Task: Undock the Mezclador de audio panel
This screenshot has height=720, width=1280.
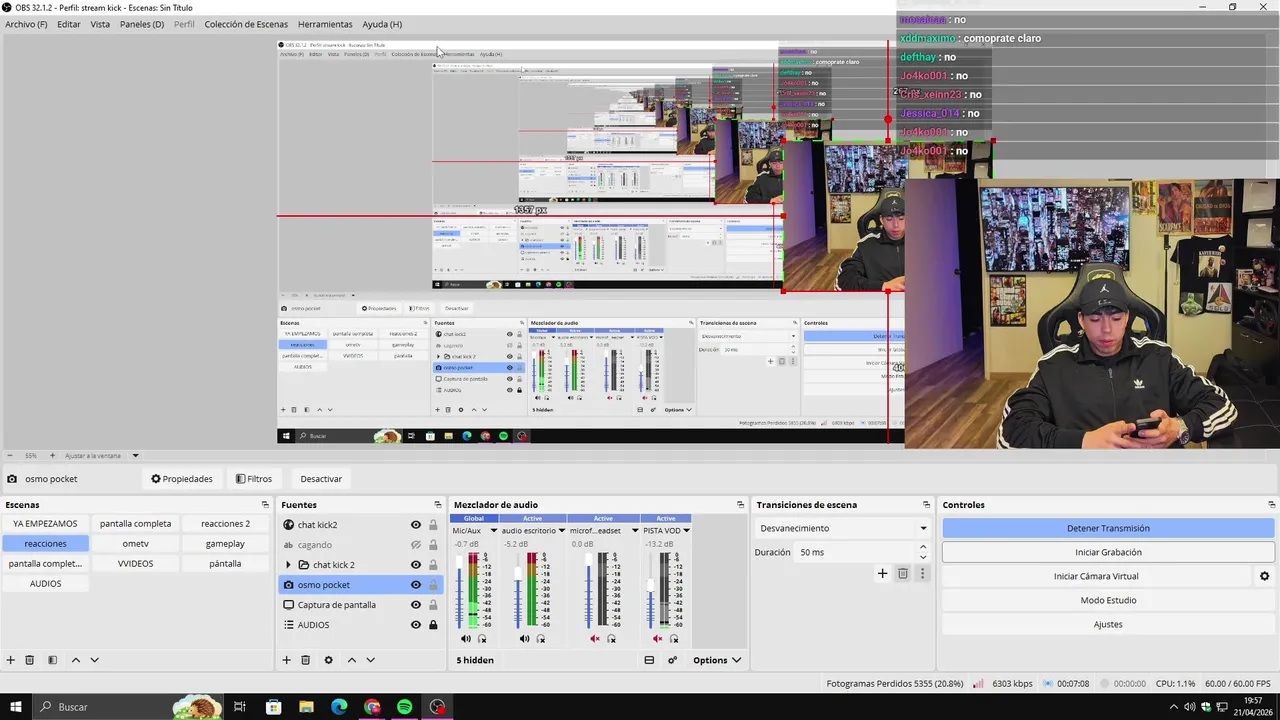Action: coord(740,505)
